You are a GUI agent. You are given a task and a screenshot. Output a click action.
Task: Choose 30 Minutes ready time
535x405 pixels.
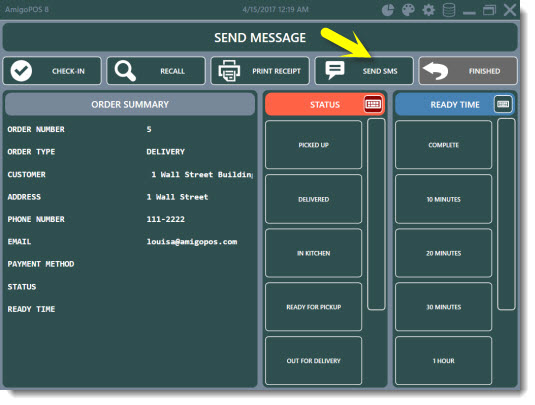444,307
